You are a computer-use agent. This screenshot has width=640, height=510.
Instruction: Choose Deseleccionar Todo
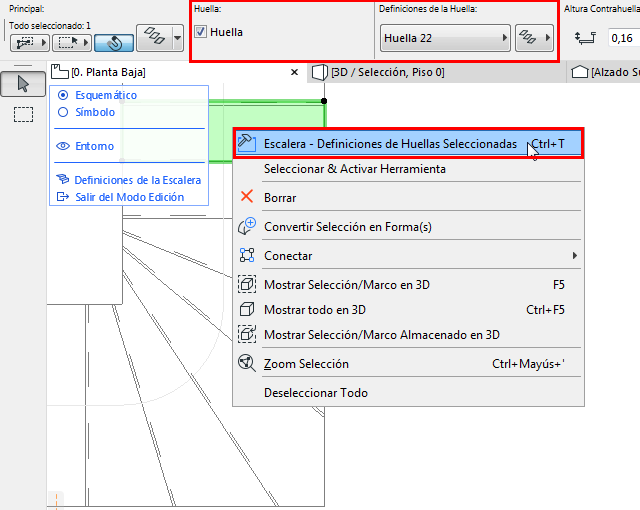[409, 392]
